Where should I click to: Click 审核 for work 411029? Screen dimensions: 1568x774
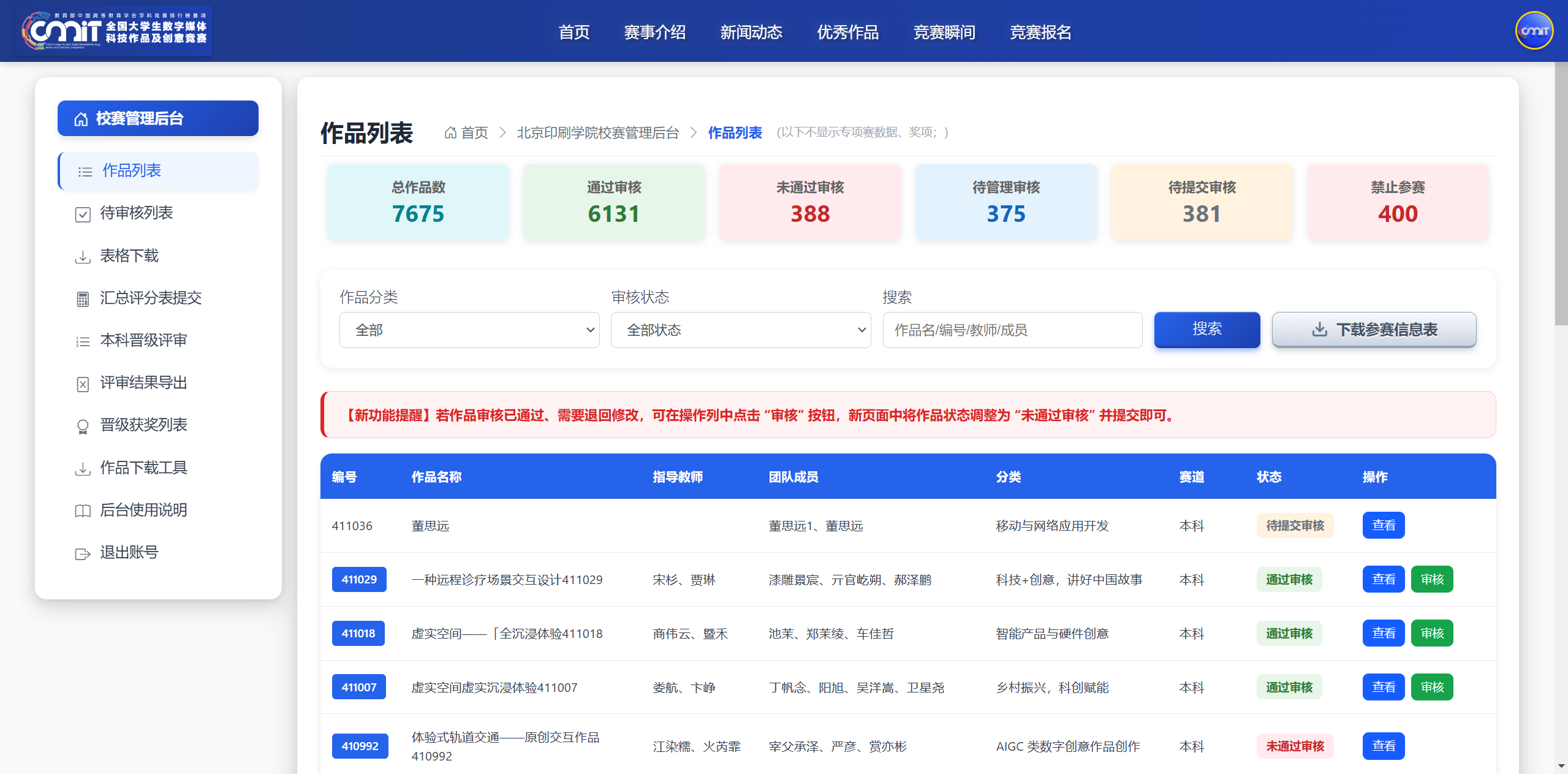[x=1432, y=579]
